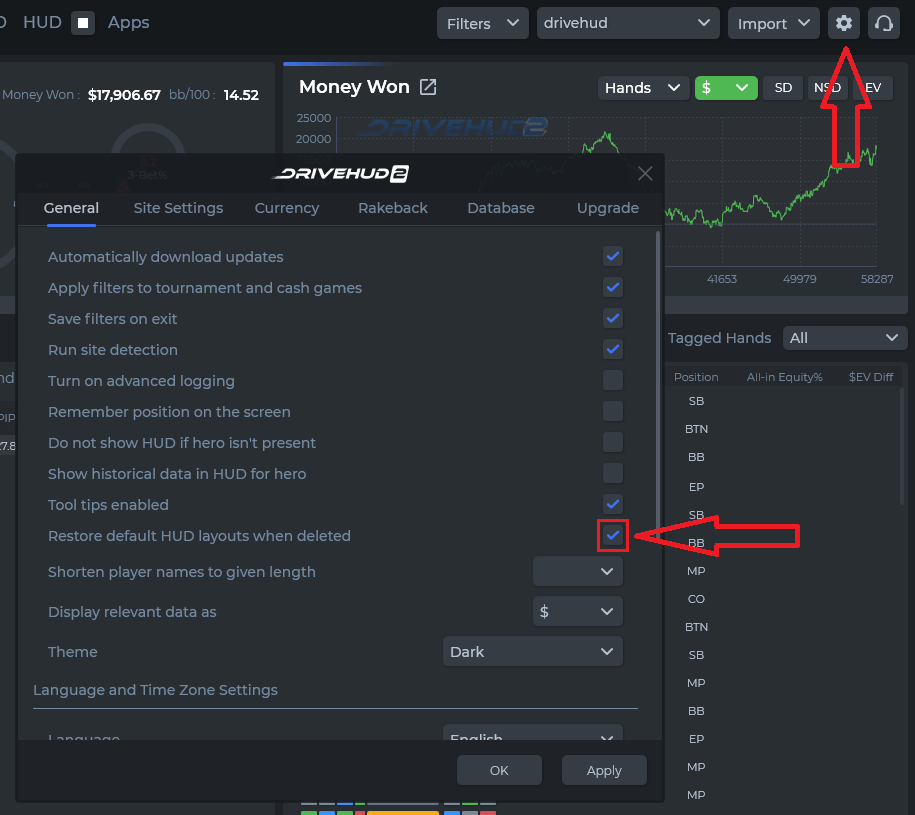Pop out the Money Won graph icon
915x815 pixels.
[x=428, y=87]
